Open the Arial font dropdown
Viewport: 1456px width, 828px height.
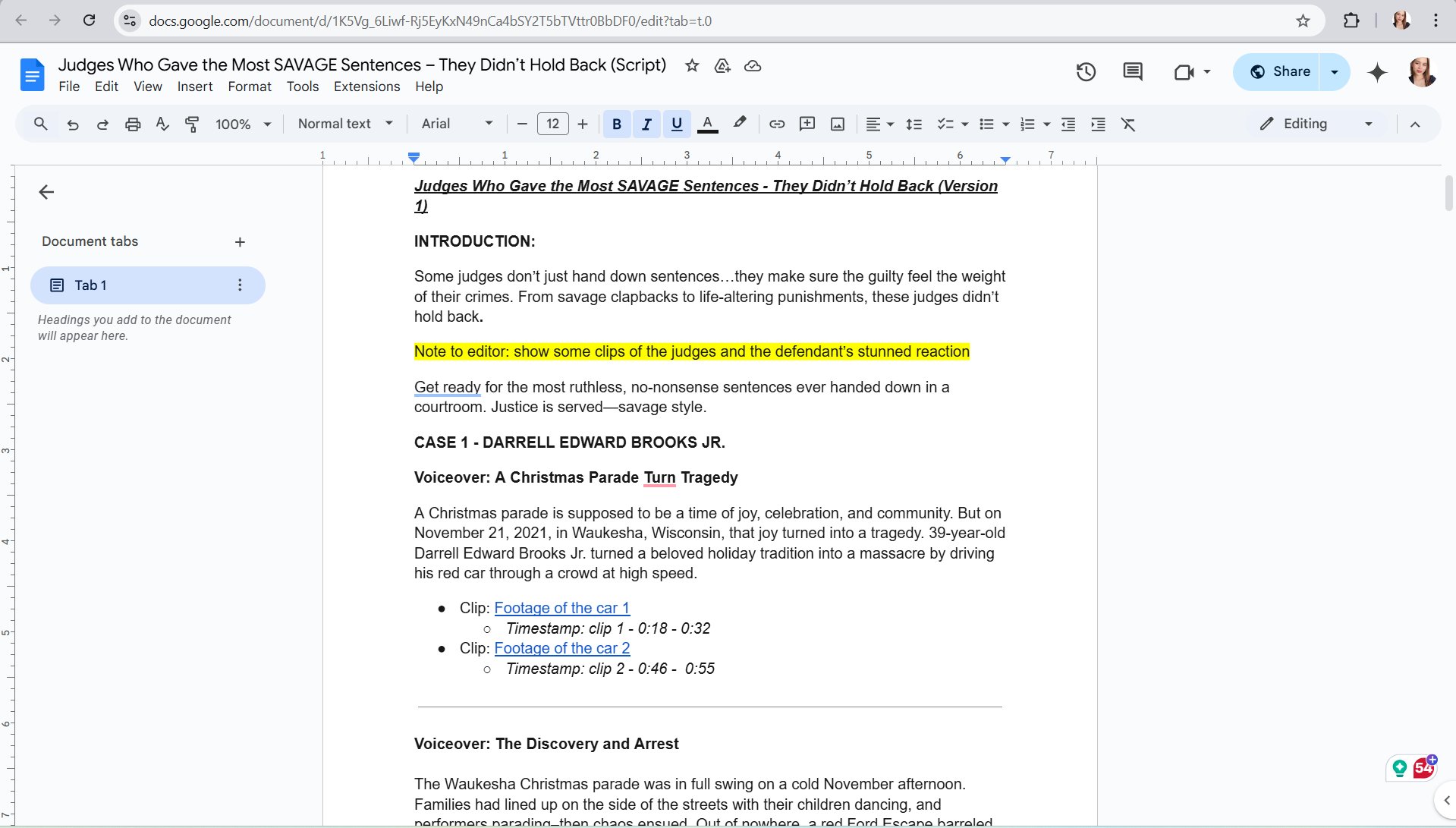point(457,124)
